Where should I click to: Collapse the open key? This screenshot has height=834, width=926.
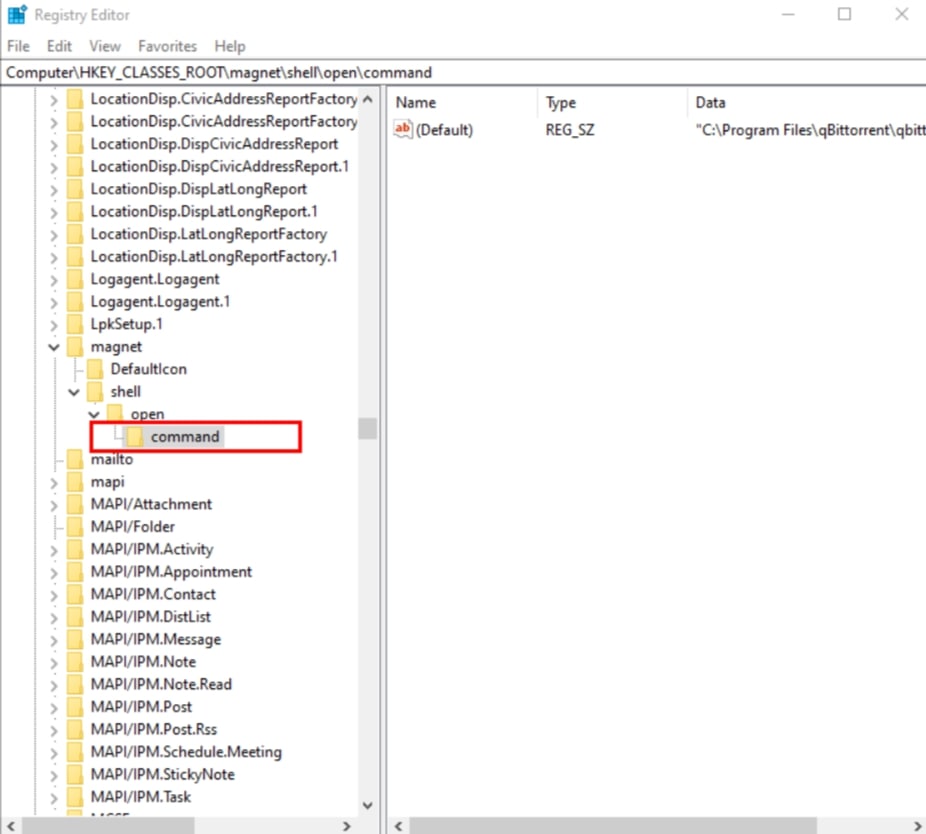click(x=94, y=414)
